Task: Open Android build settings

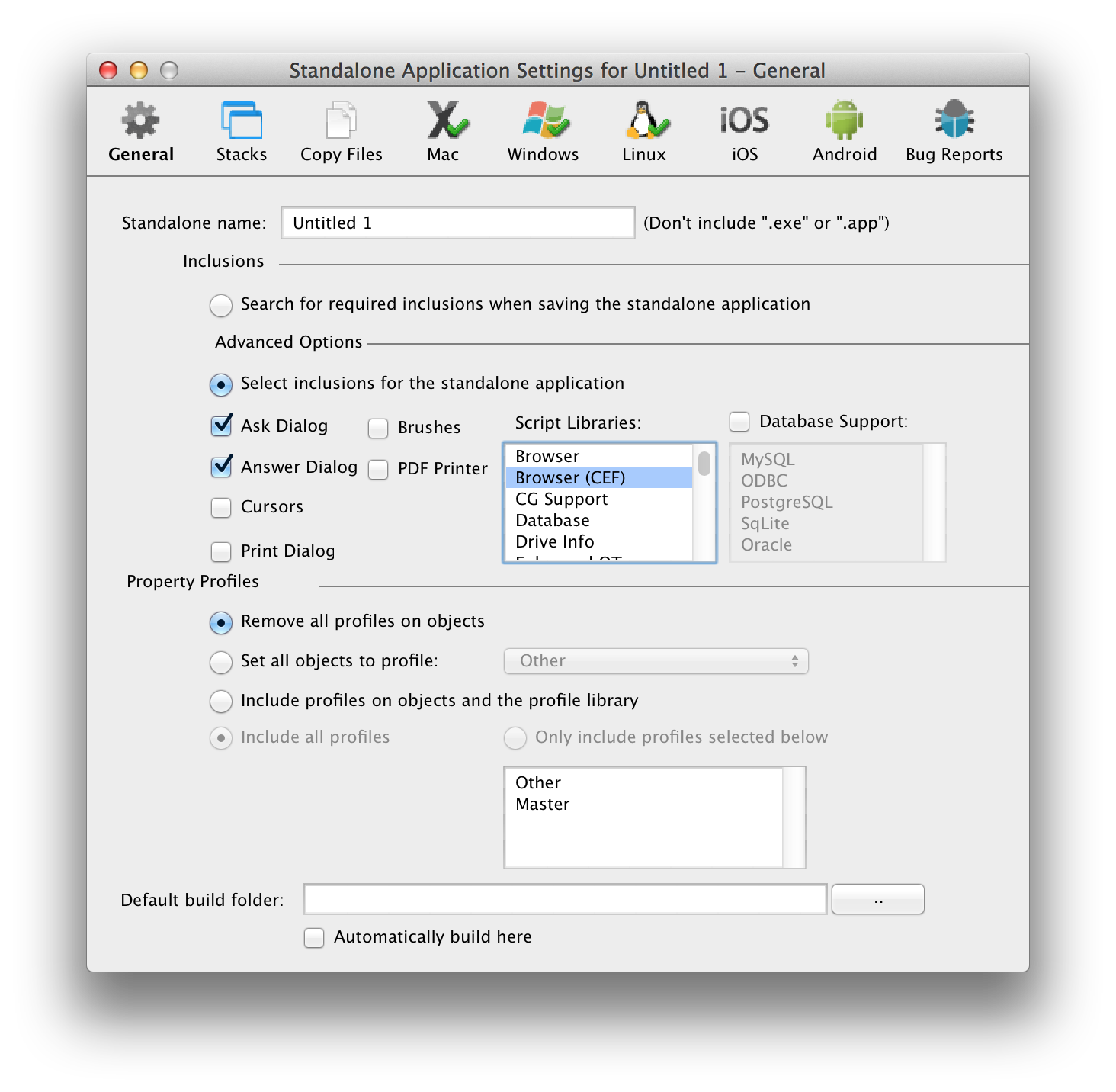Action: 845,132
